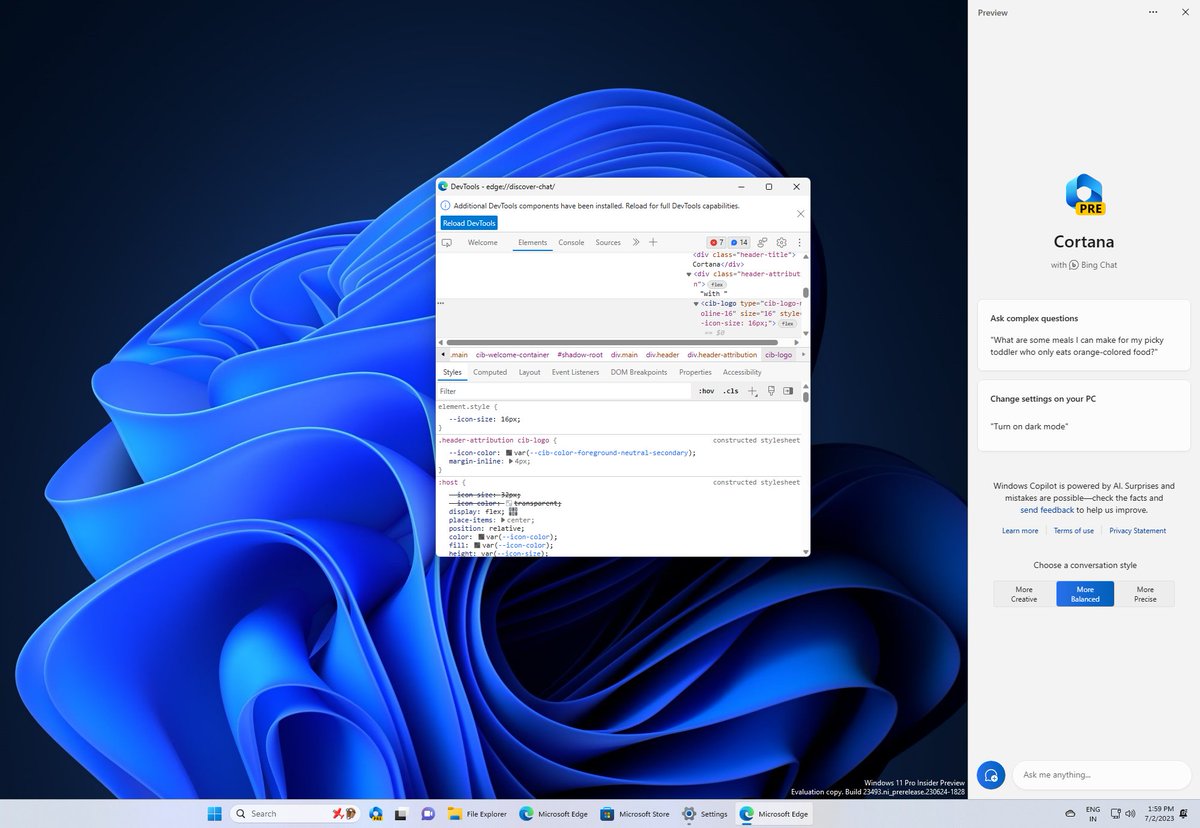Viewport: 1200px width, 828px height.
Task: Open more DevTools panels chevron
Action: [636, 242]
